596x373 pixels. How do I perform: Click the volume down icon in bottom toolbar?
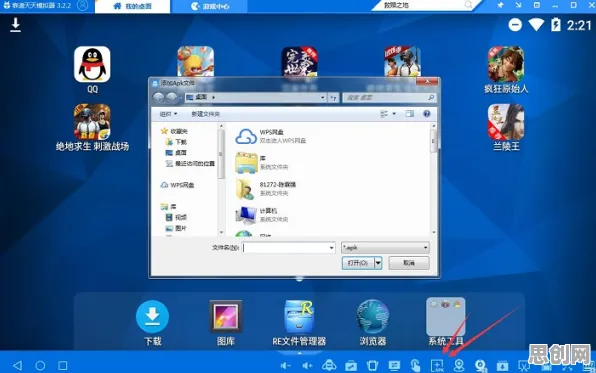(285, 366)
